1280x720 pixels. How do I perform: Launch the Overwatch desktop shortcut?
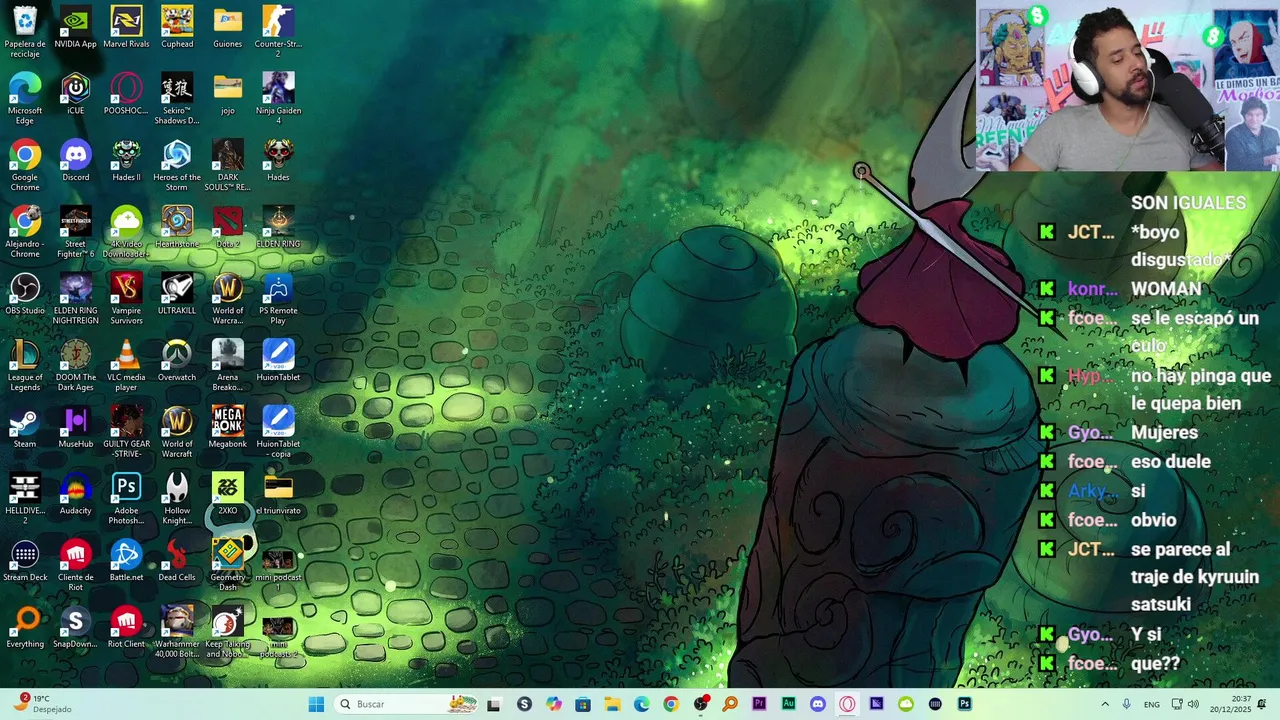click(x=177, y=360)
